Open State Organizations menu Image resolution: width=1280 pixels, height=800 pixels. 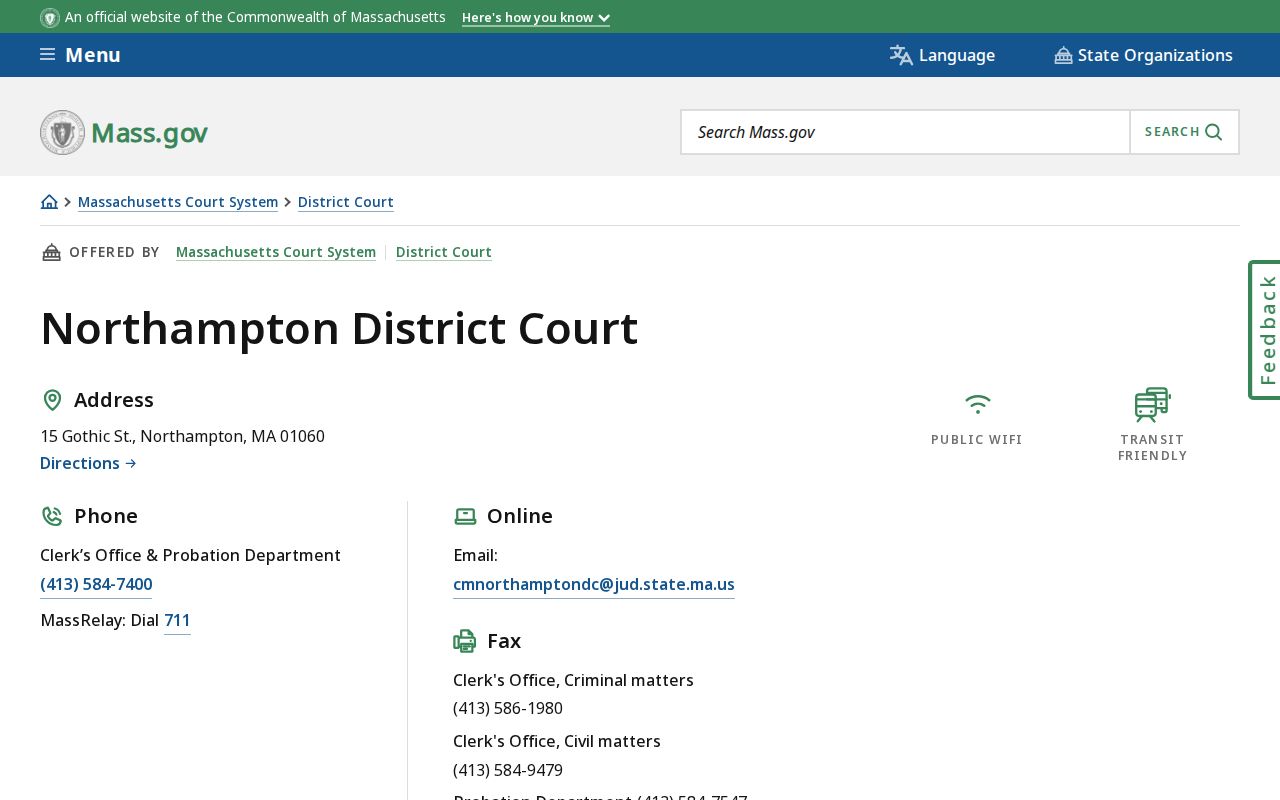pos(1143,55)
